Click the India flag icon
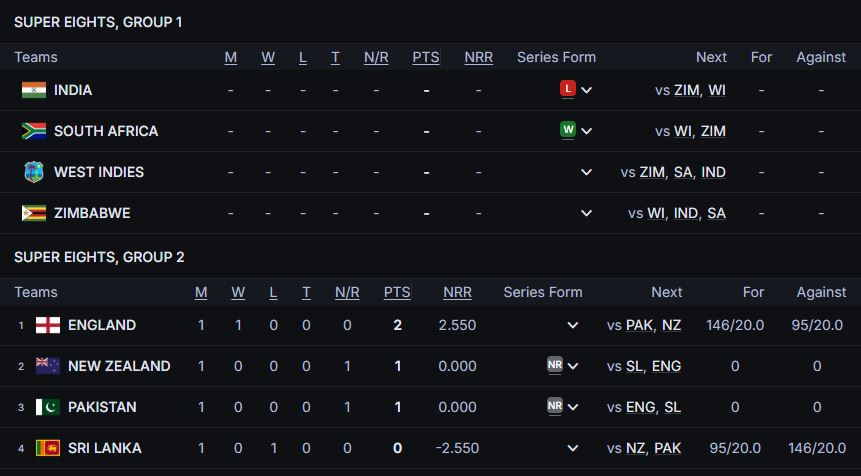861x476 pixels. 34,90
